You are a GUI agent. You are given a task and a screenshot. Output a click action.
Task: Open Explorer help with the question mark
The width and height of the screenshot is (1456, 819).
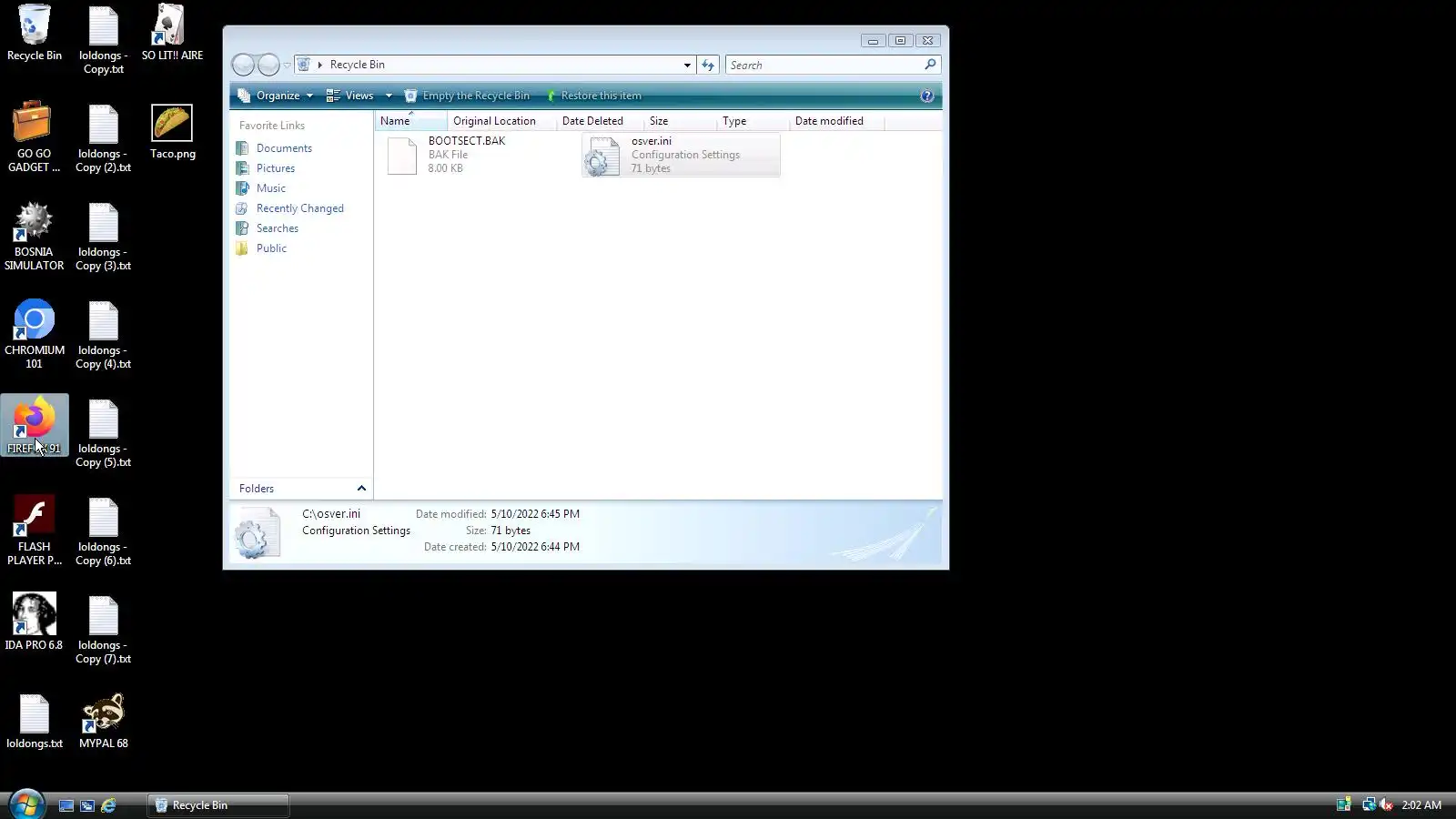[927, 96]
